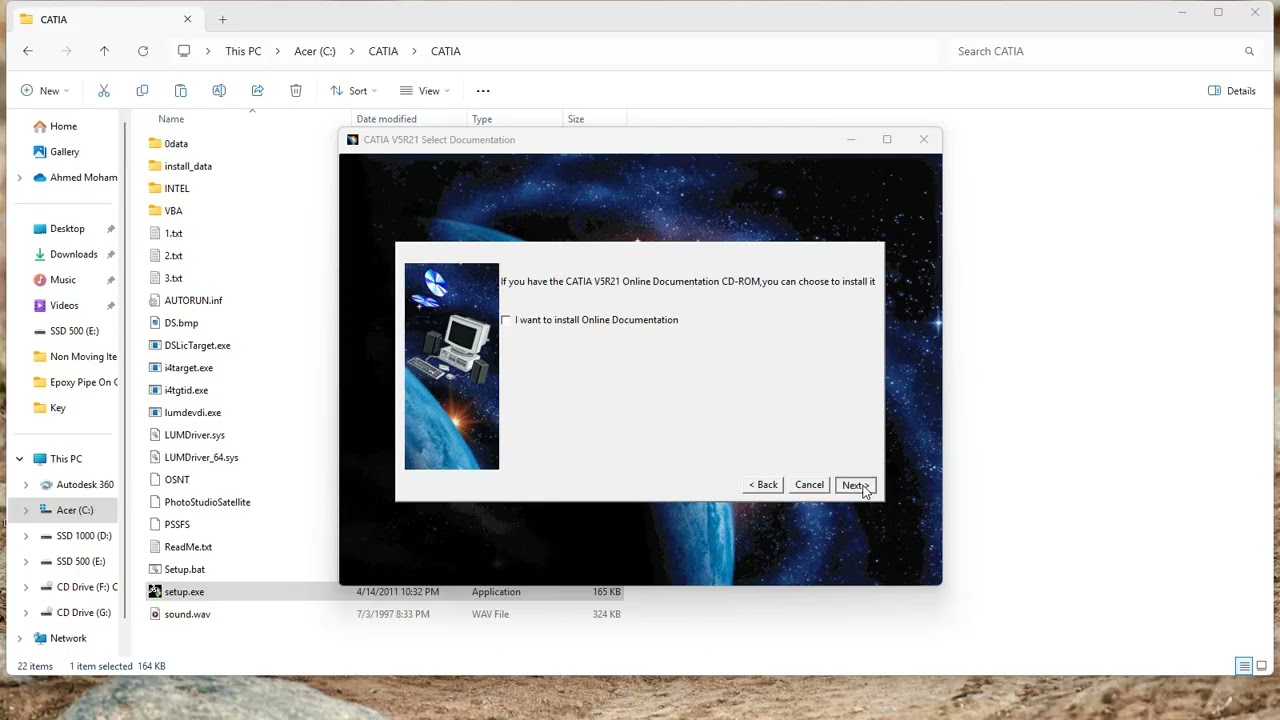Cancel the CATIA V5R21 documentation dialog

[809, 485]
